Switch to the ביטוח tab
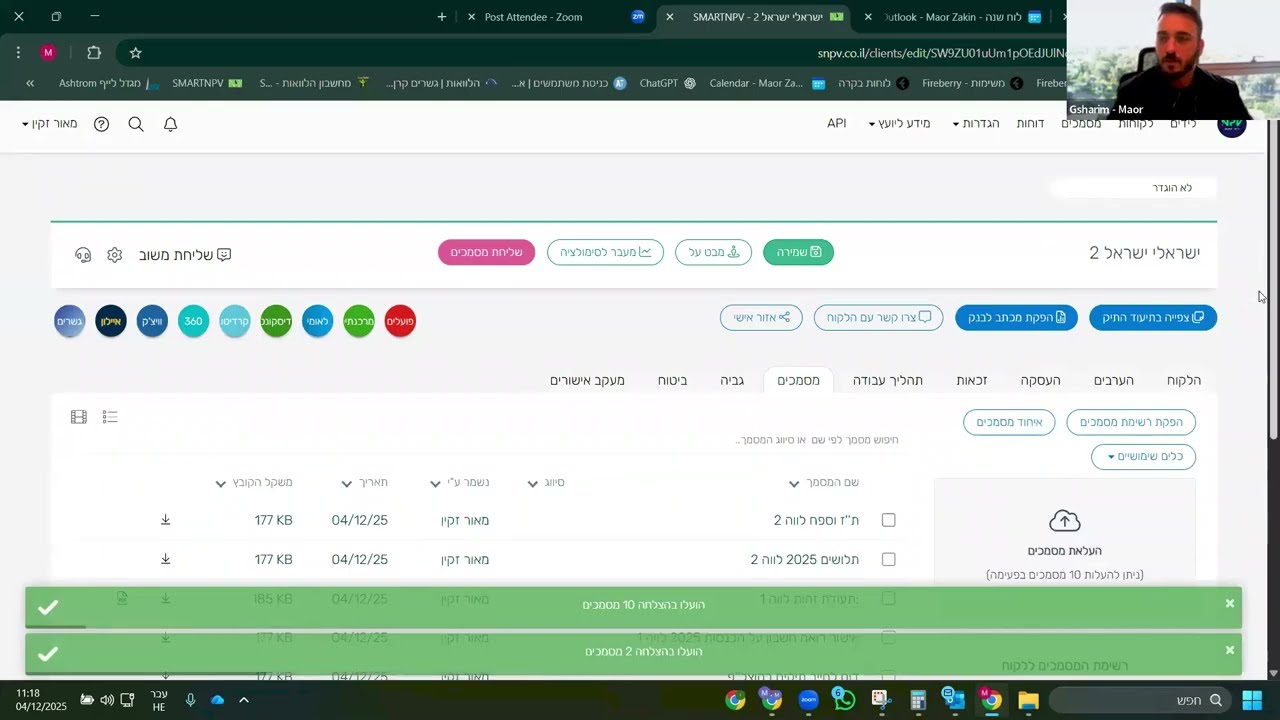The height and width of the screenshot is (720, 1280). pyautogui.click(x=672, y=380)
